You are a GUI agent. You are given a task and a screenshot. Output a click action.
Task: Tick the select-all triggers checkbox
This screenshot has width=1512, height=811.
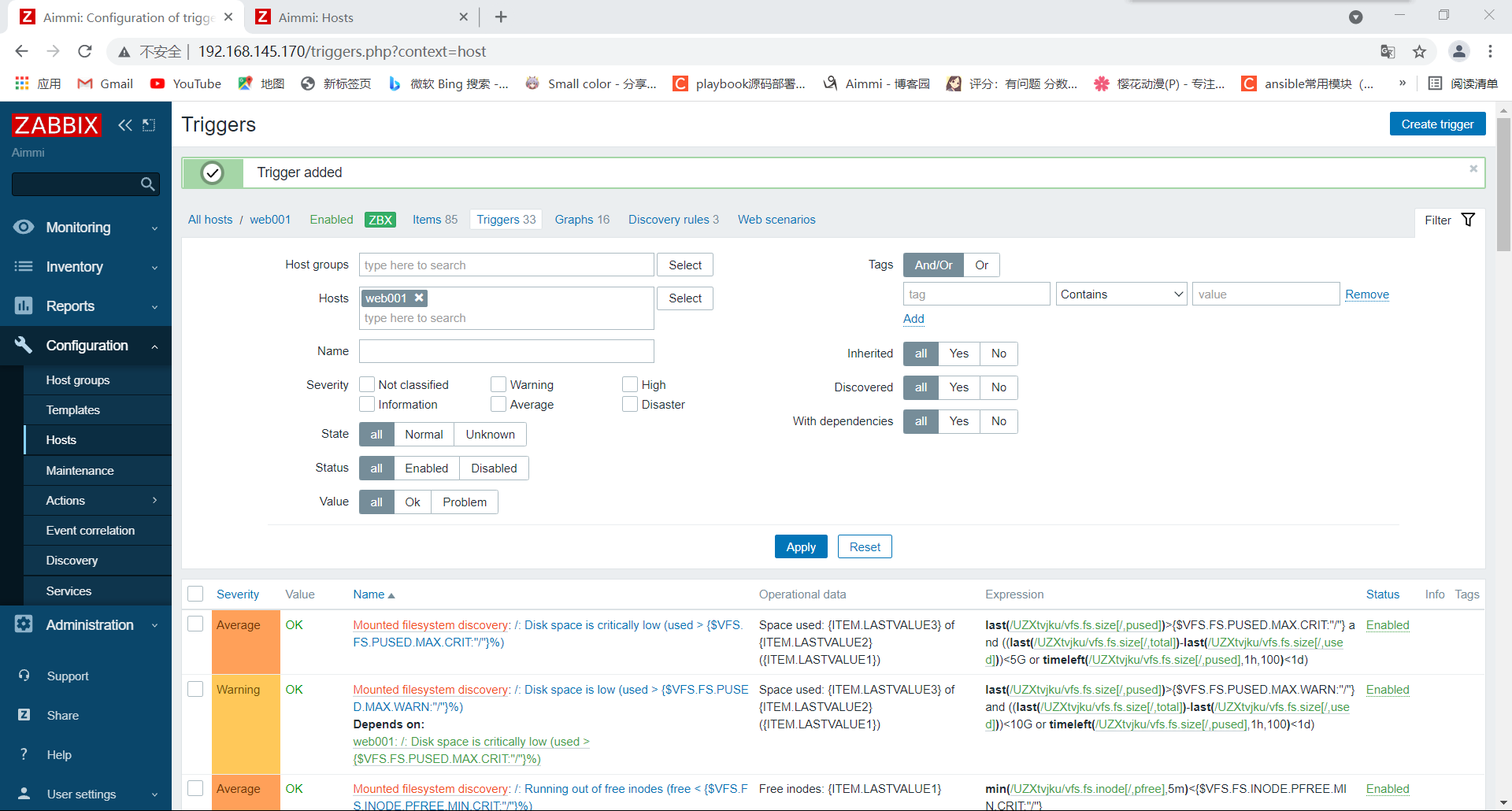[x=196, y=594]
